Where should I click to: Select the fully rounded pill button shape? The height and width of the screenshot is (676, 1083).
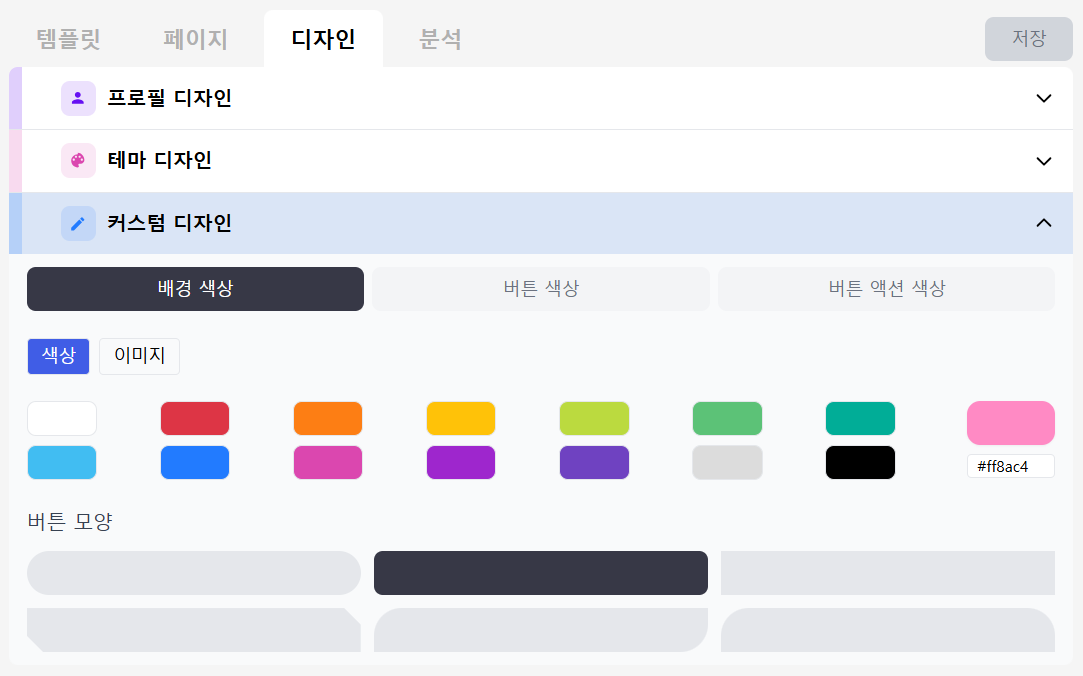coord(194,573)
